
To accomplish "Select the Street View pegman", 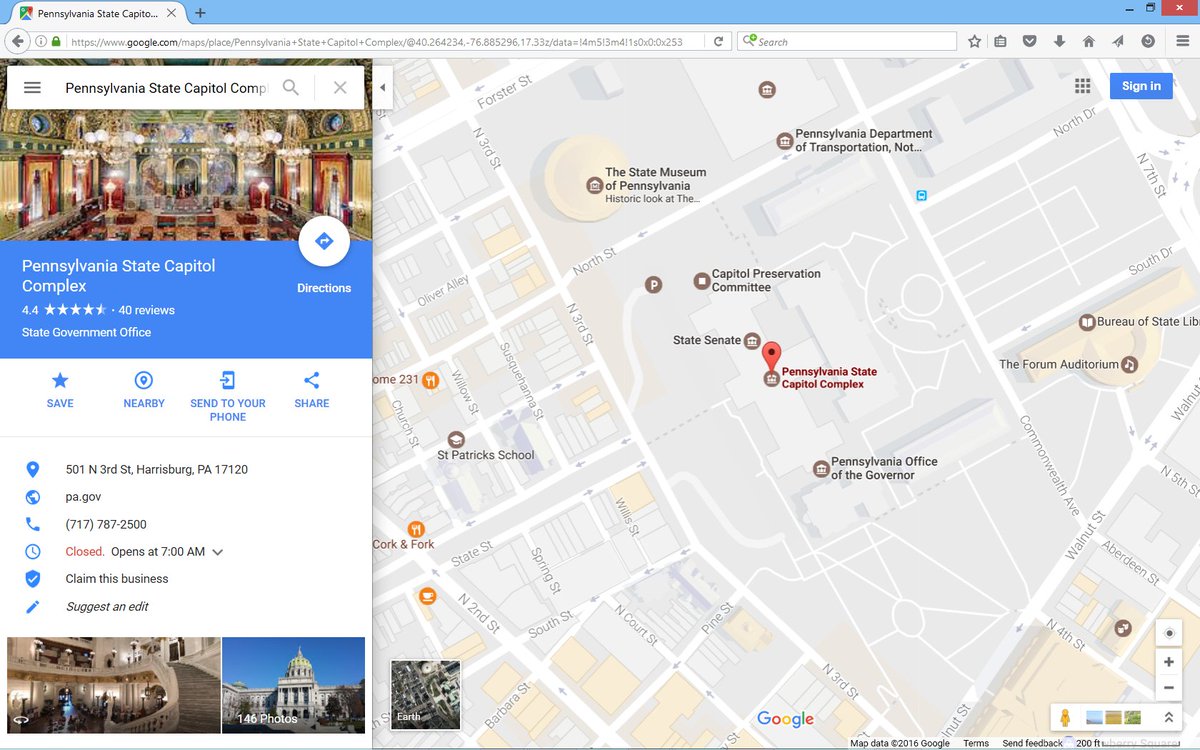I will coord(1066,718).
